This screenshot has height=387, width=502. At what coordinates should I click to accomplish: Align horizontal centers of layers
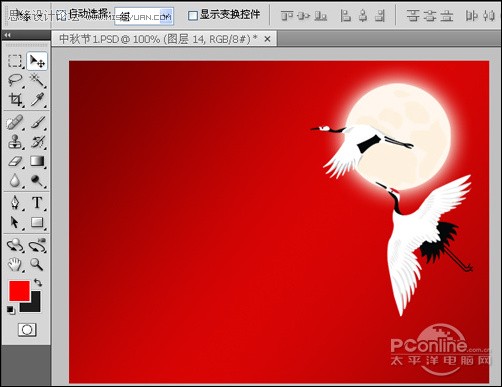tap(363, 15)
